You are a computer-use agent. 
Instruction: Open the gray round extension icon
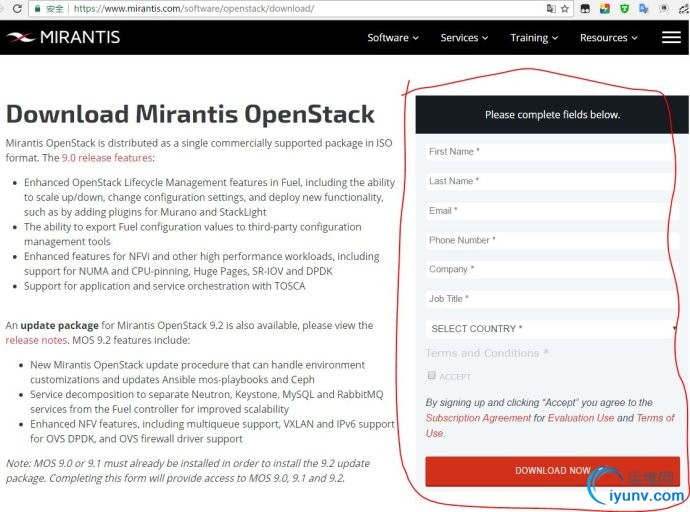(664, 8)
